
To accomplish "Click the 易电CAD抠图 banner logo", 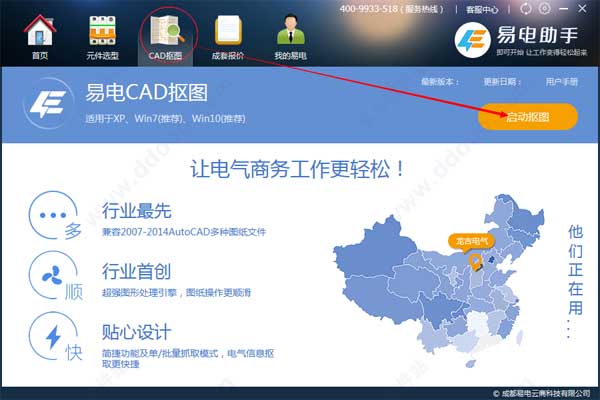I will coord(48,104).
